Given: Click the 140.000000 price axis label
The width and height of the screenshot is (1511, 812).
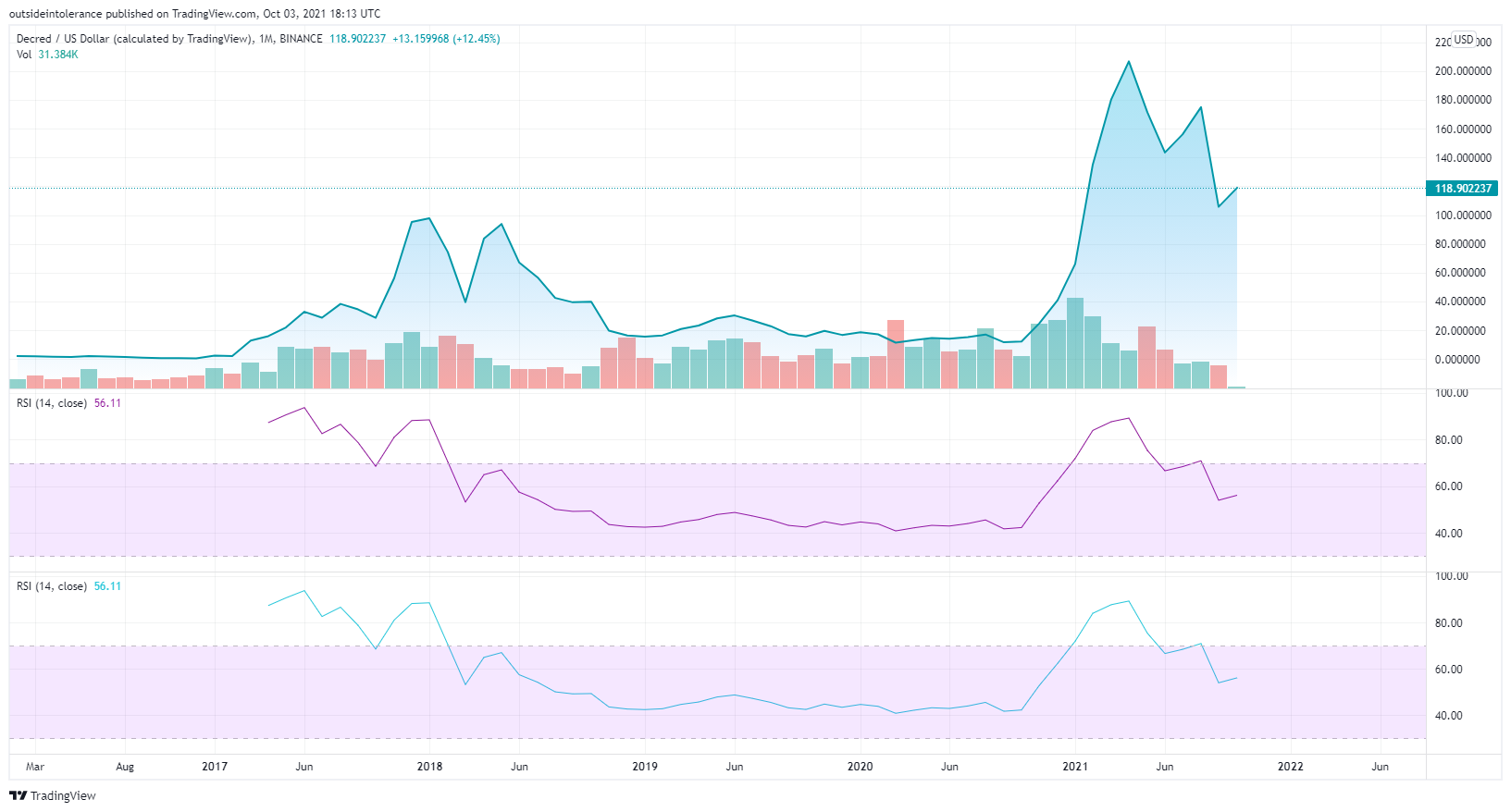Looking at the screenshot, I should [1463, 158].
